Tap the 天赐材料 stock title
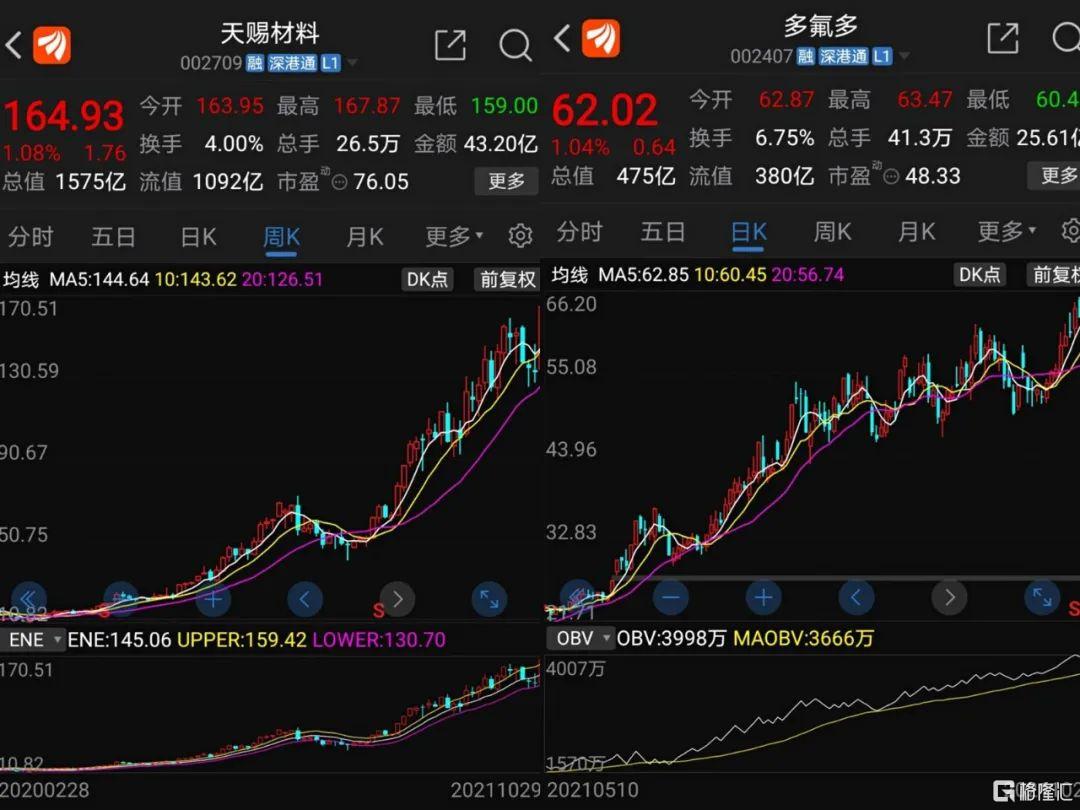The image size is (1080, 810). pyautogui.click(x=270, y=33)
